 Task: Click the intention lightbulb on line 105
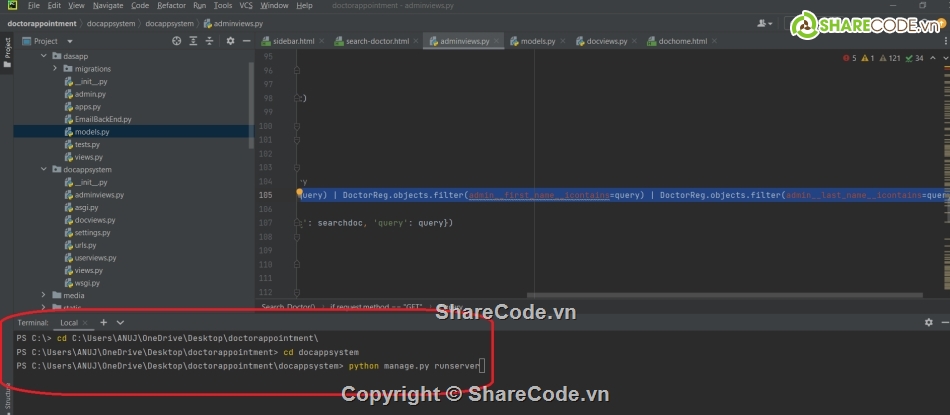click(x=299, y=193)
